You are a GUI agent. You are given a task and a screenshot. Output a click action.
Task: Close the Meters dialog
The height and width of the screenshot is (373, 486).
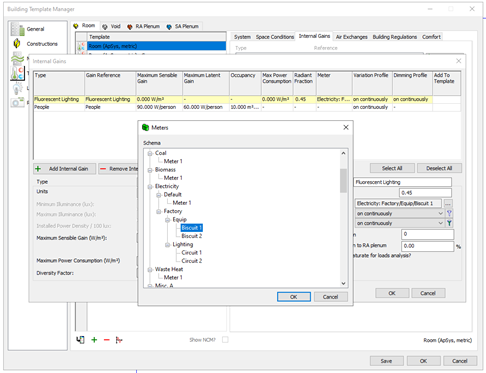click(x=346, y=127)
